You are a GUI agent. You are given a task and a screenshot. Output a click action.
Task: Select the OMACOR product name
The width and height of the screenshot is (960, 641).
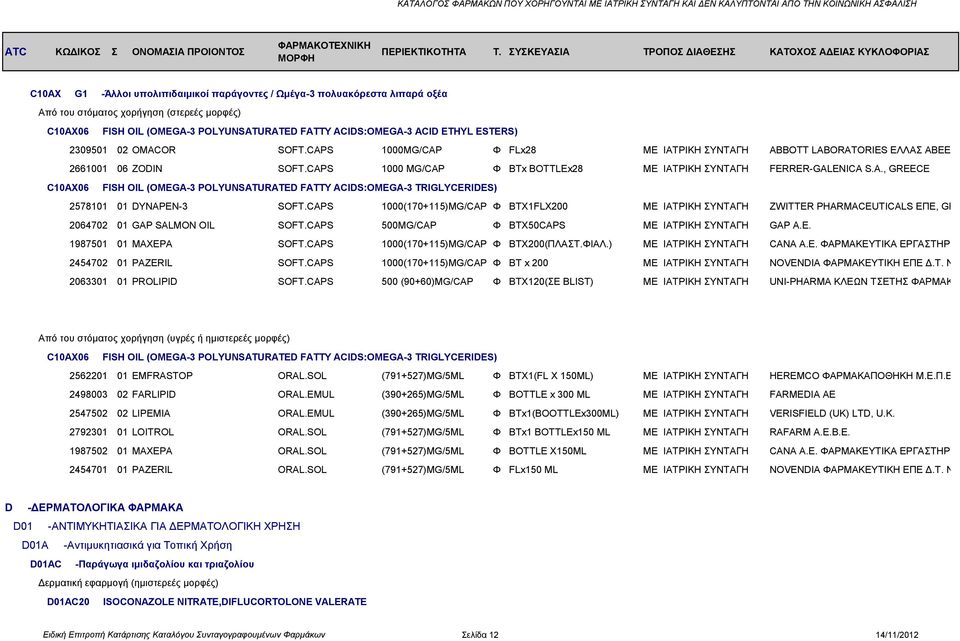click(154, 150)
